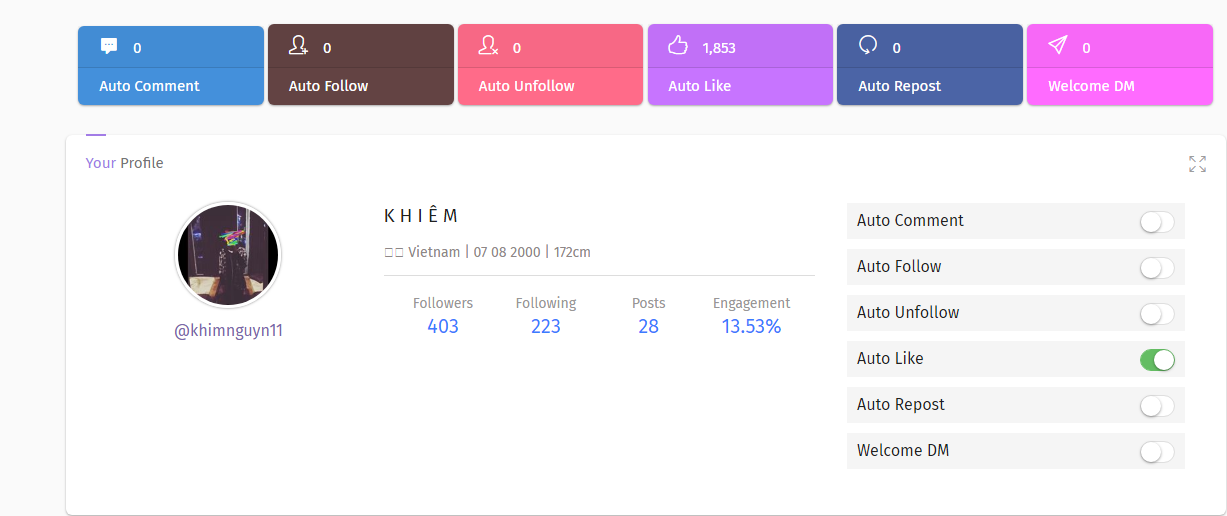The height and width of the screenshot is (516, 1227).
Task: Expand the Your Profile panel to fullscreen
Action: click(1197, 164)
